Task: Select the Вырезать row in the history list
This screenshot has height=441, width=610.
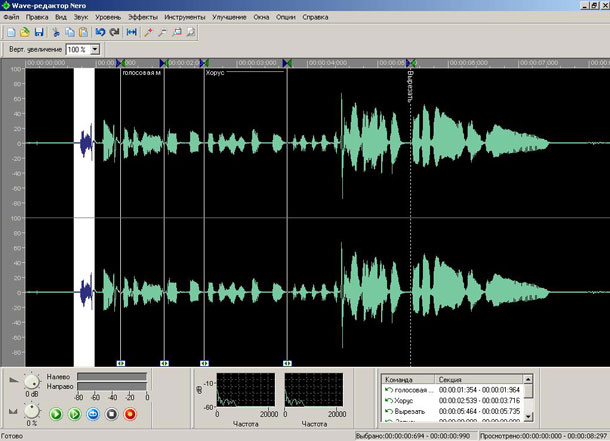Action: [x=453, y=411]
